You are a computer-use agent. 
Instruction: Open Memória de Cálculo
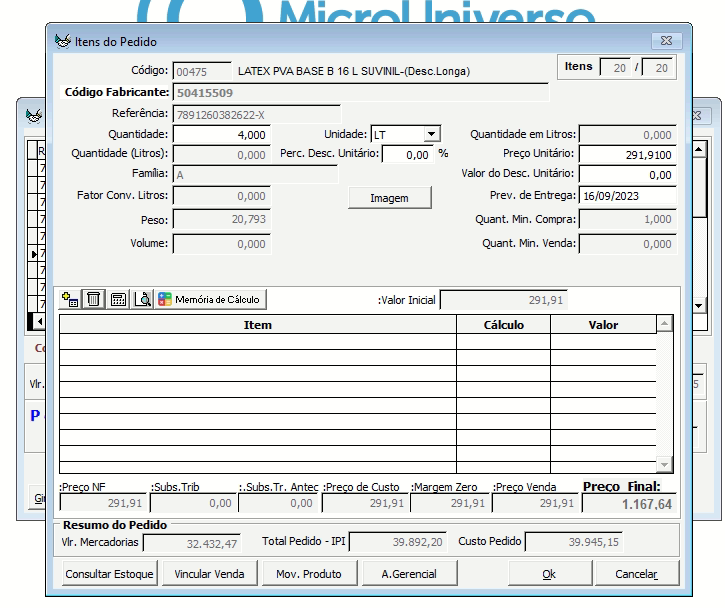210,300
